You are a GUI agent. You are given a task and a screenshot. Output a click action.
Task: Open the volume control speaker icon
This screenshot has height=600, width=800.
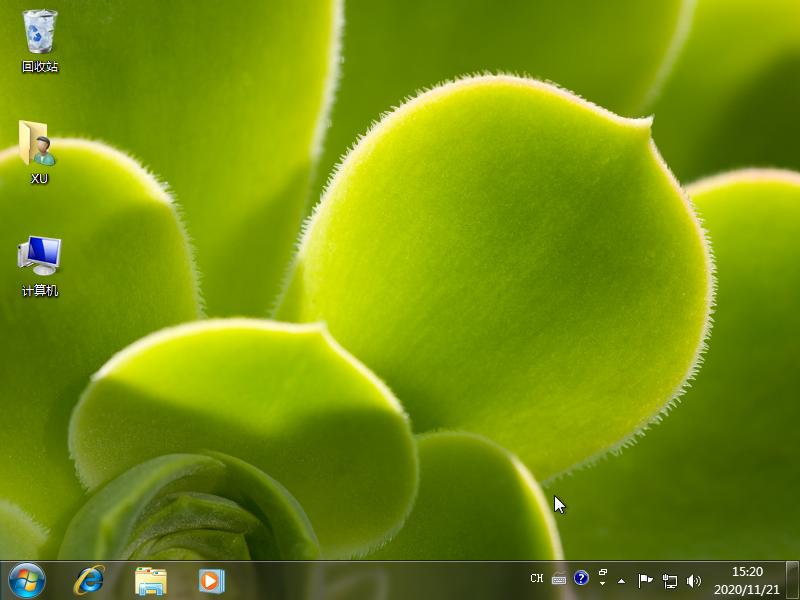(693, 578)
